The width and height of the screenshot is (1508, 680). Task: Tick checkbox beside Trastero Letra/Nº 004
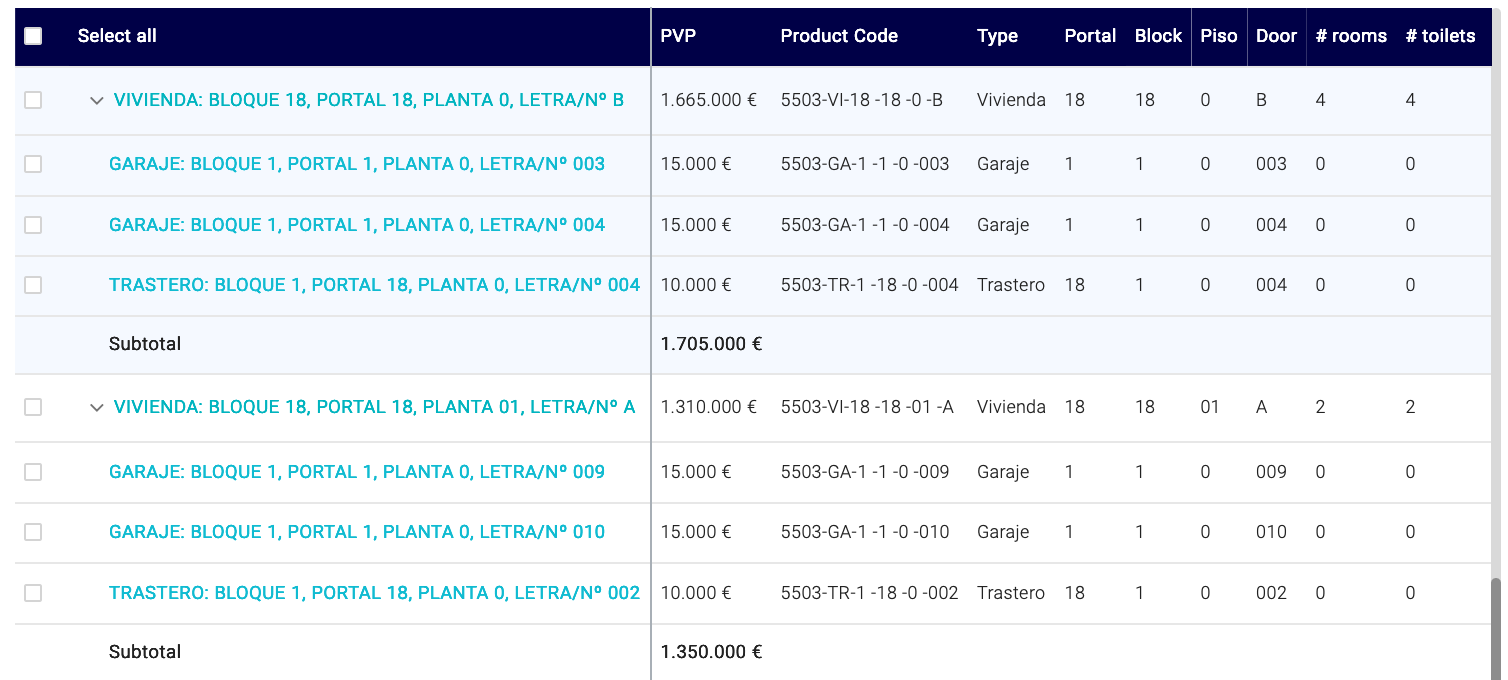pos(33,285)
